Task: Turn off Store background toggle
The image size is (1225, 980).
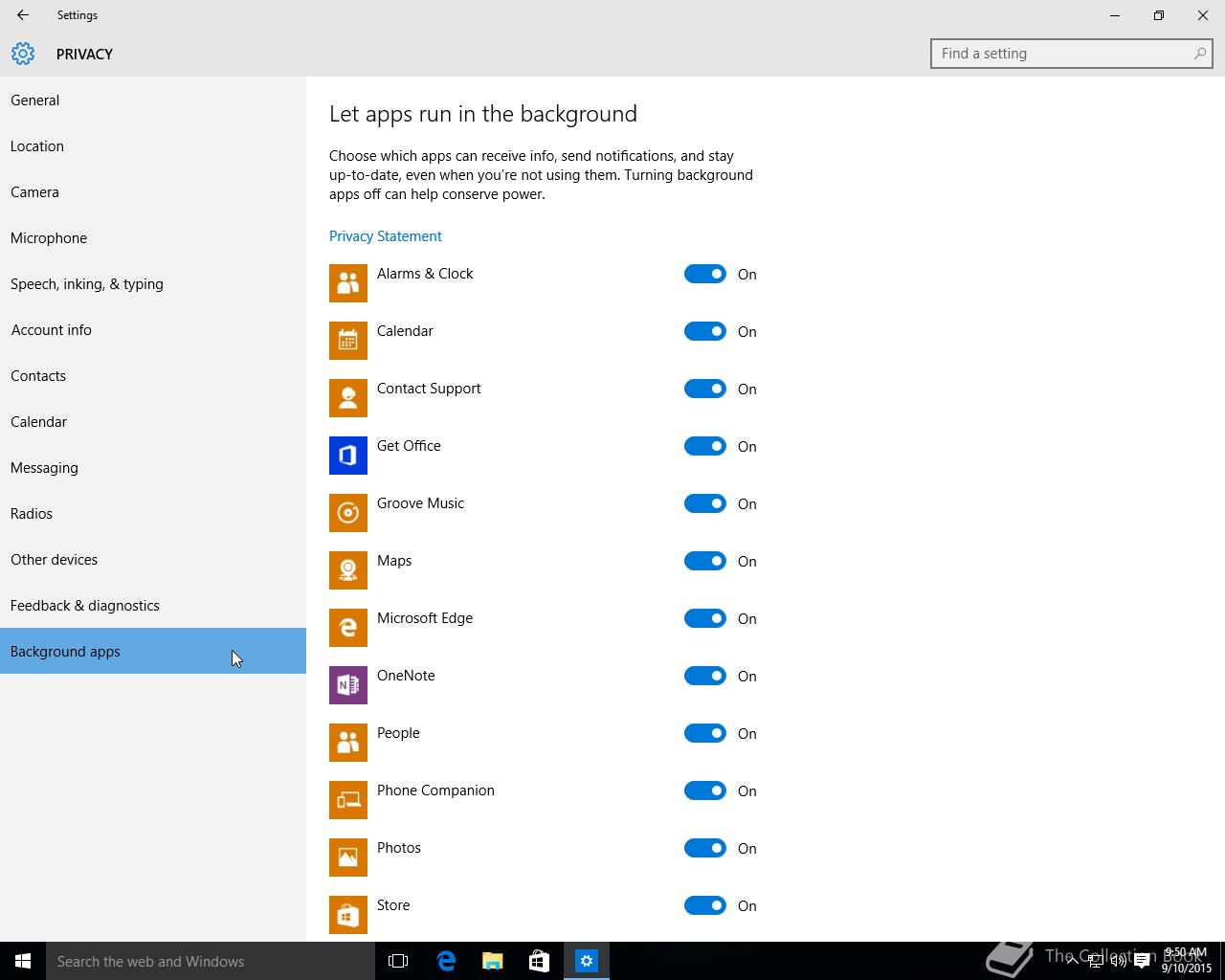Action: (x=705, y=905)
